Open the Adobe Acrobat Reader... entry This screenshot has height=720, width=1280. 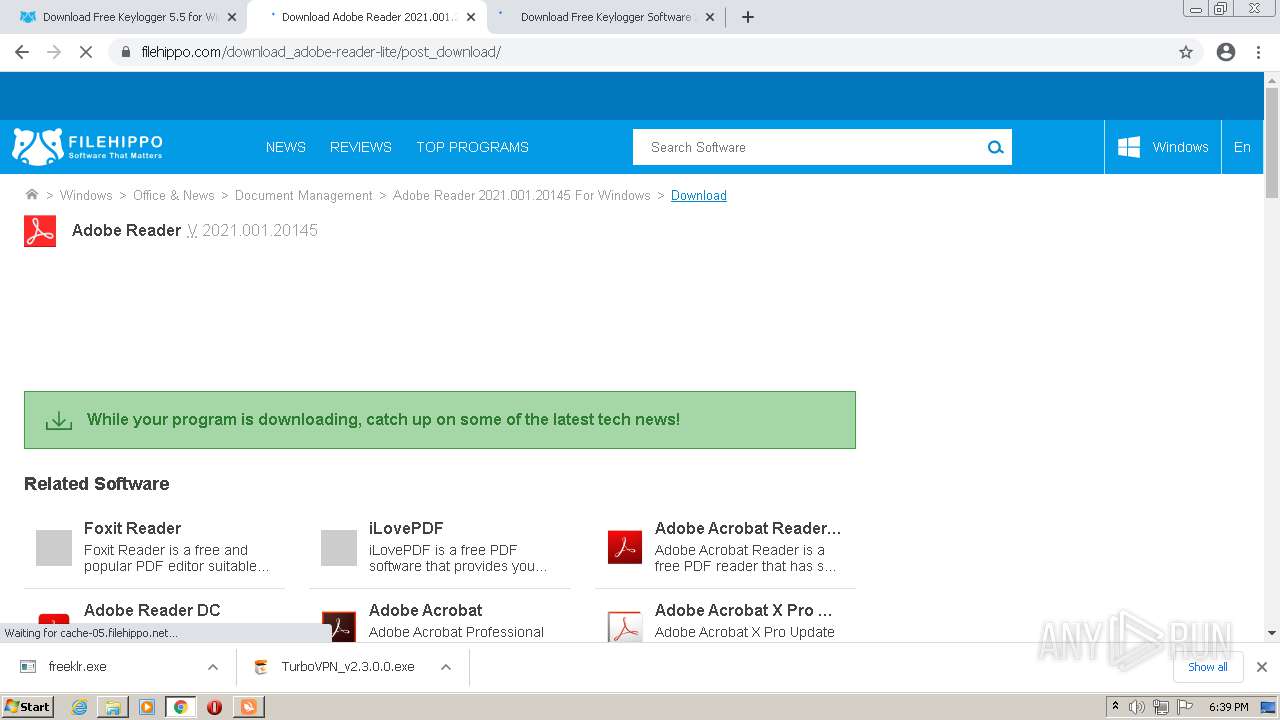tap(748, 528)
